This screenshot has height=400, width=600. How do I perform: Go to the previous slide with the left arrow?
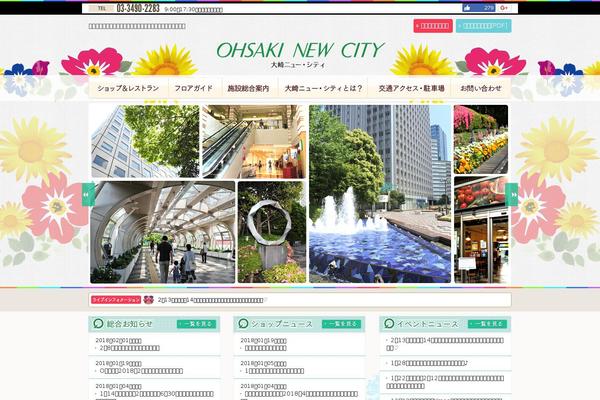click(x=88, y=194)
